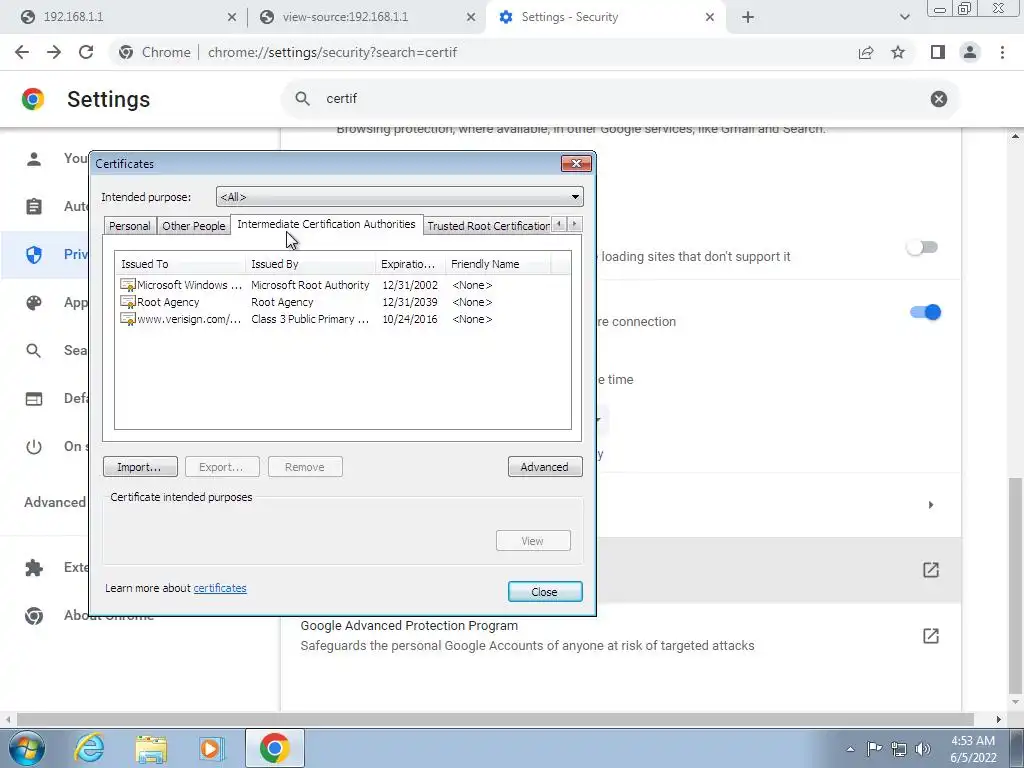Screen dimensions: 1024x768
Task: Click the browser forward arrow
Action: click(54, 52)
